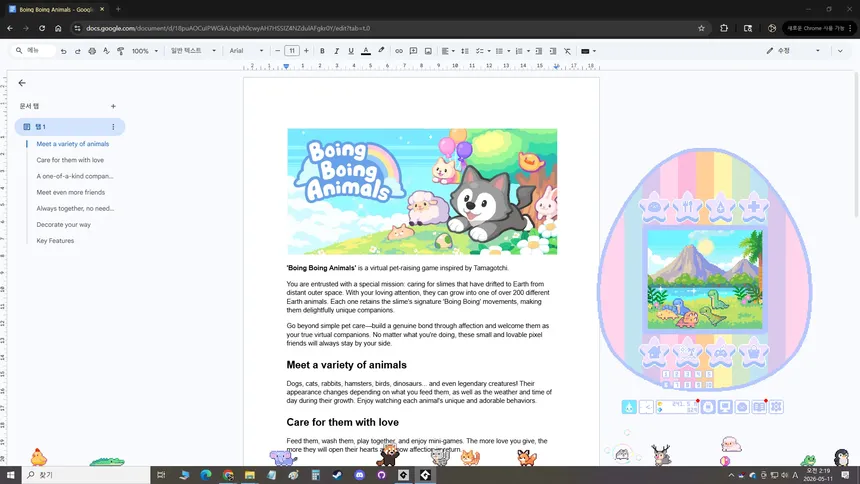This screenshot has height=484, width=860.
Task: Toggle italic formatting
Action: coord(336,51)
